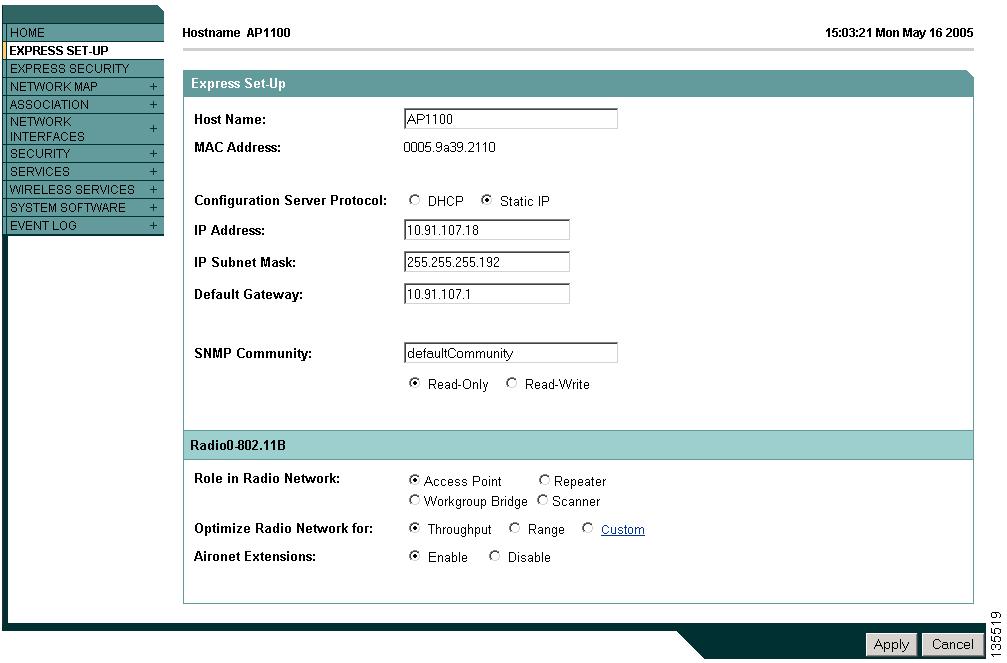Select the Repeater radio network role
Image resolution: width=1007 pixels, height=663 pixels.
tap(544, 479)
